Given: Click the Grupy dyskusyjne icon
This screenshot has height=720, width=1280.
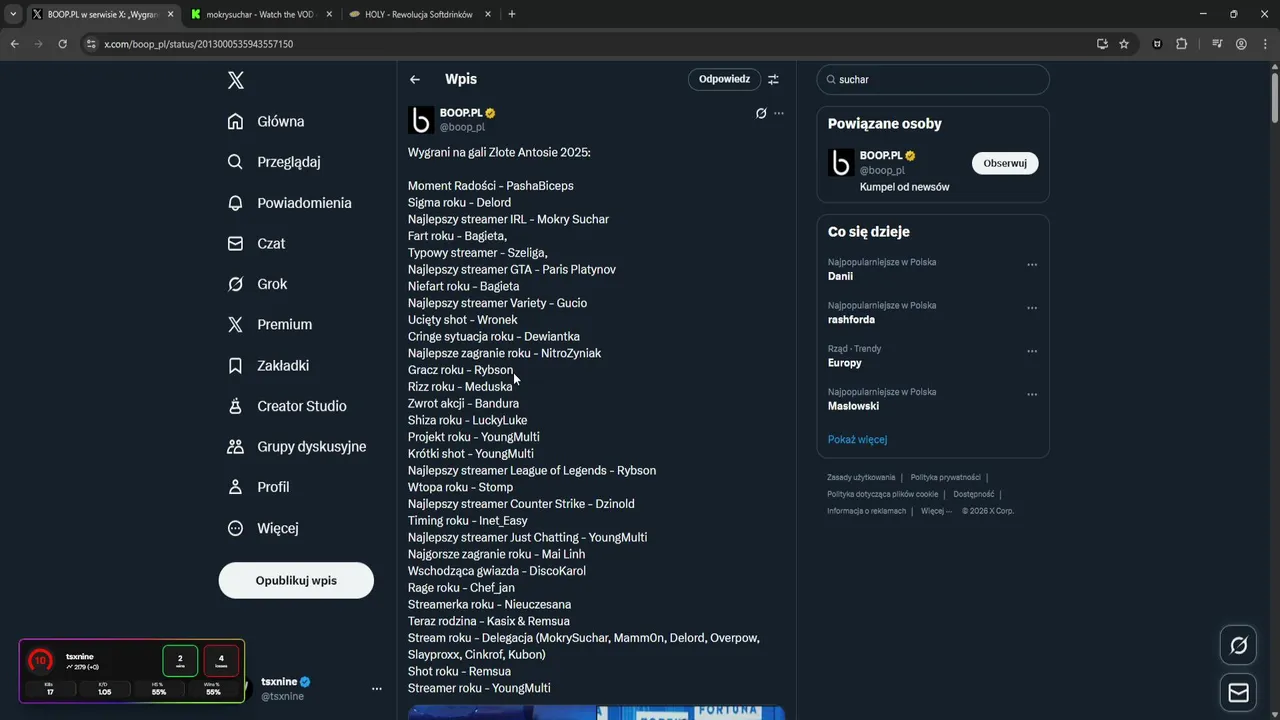Looking at the screenshot, I should pyautogui.click(x=235, y=446).
